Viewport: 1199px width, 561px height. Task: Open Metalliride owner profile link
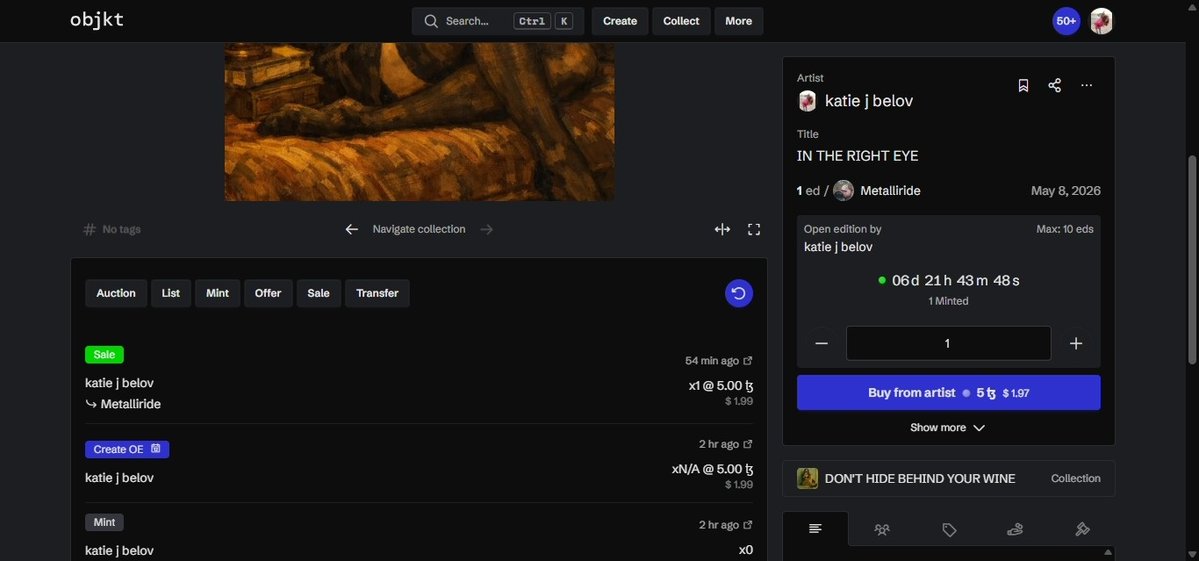coord(890,191)
